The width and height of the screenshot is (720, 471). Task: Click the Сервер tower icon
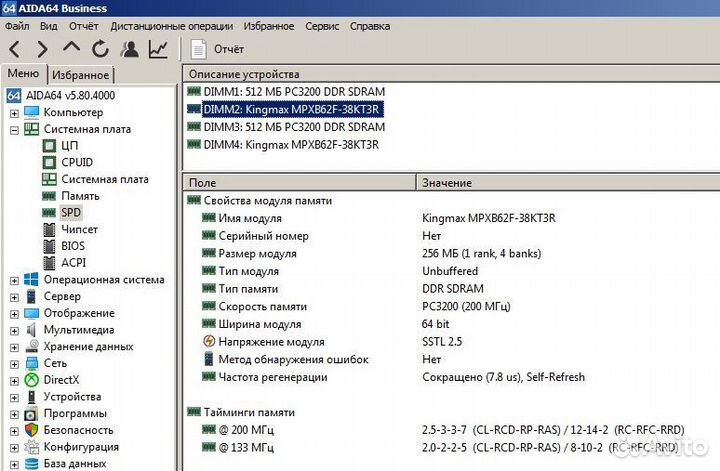point(31,297)
